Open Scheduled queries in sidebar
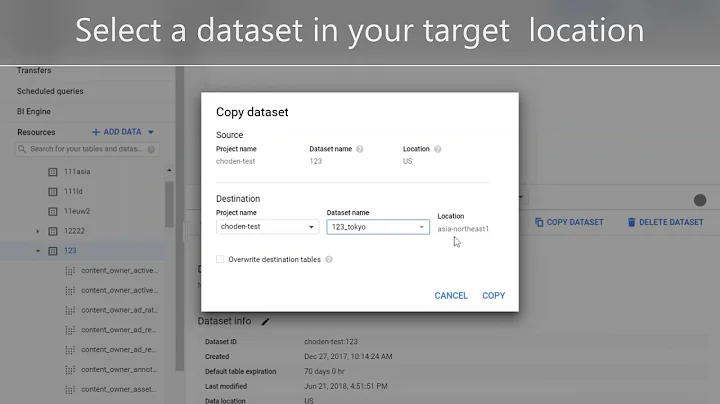720x404 pixels. tap(50, 91)
